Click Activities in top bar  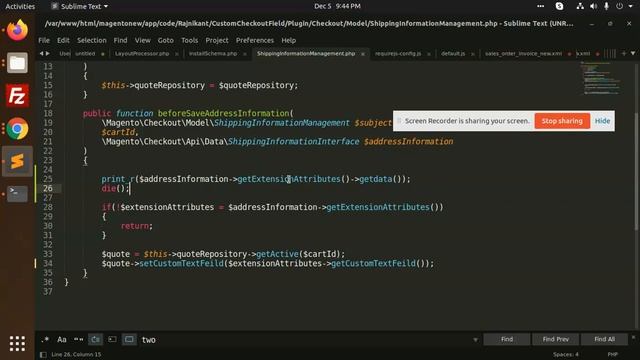point(20,6)
